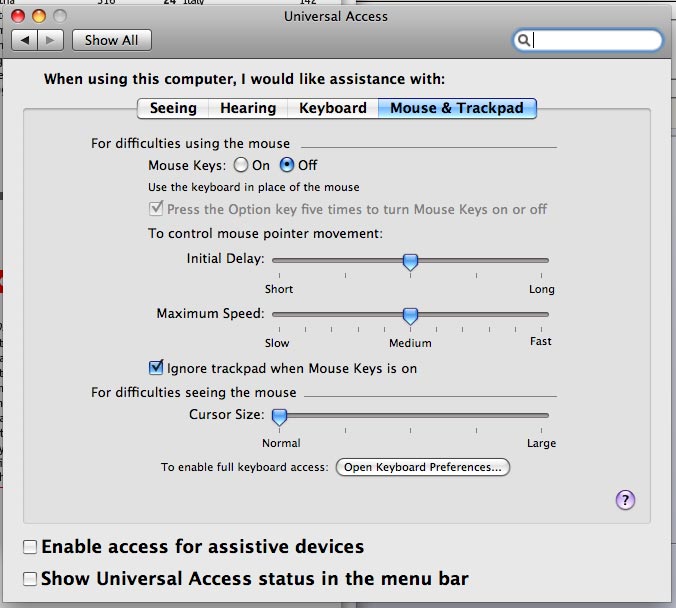Open Keyboard Preferences
The height and width of the screenshot is (608, 676).
coord(422,467)
